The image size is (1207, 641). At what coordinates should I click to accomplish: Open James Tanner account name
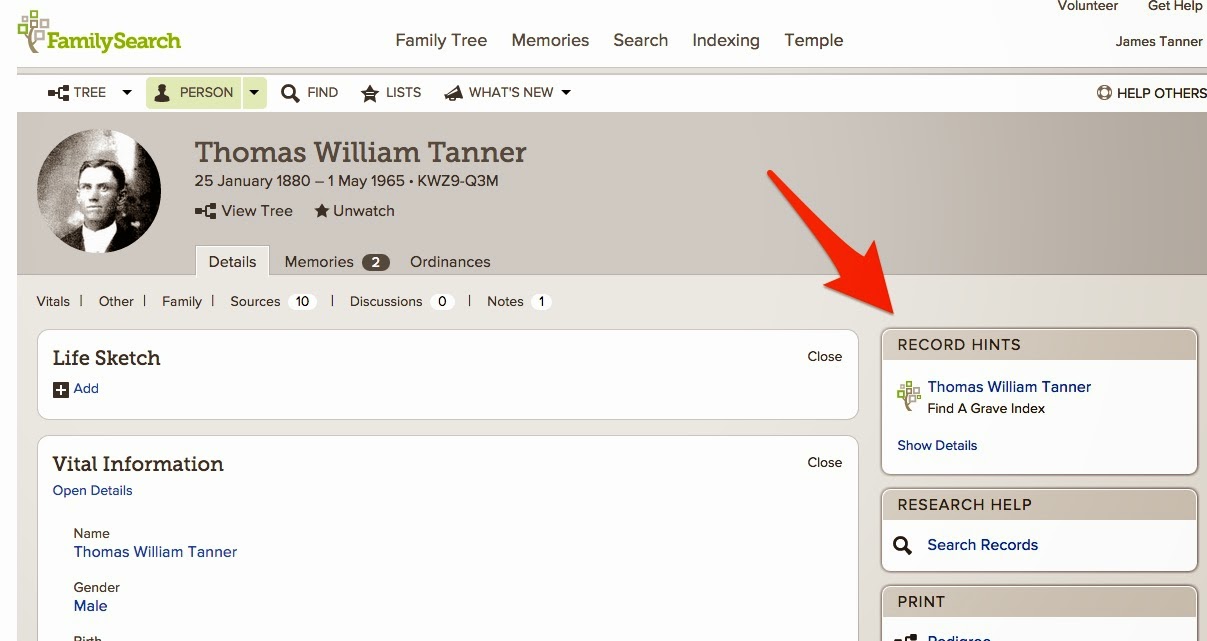pos(1159,42)
